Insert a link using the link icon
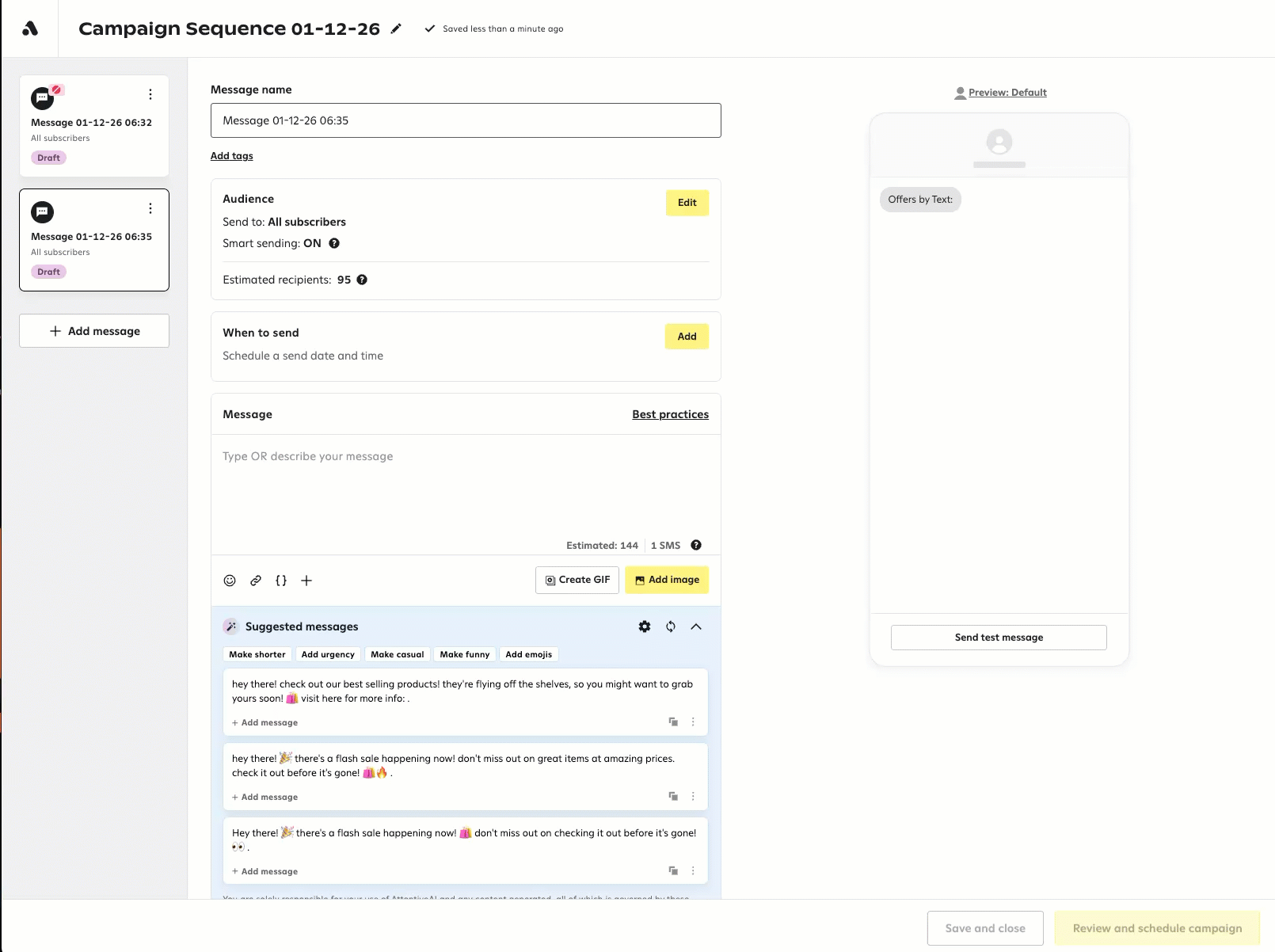This screenshot has width=1275, height=952. coord(256,581)
